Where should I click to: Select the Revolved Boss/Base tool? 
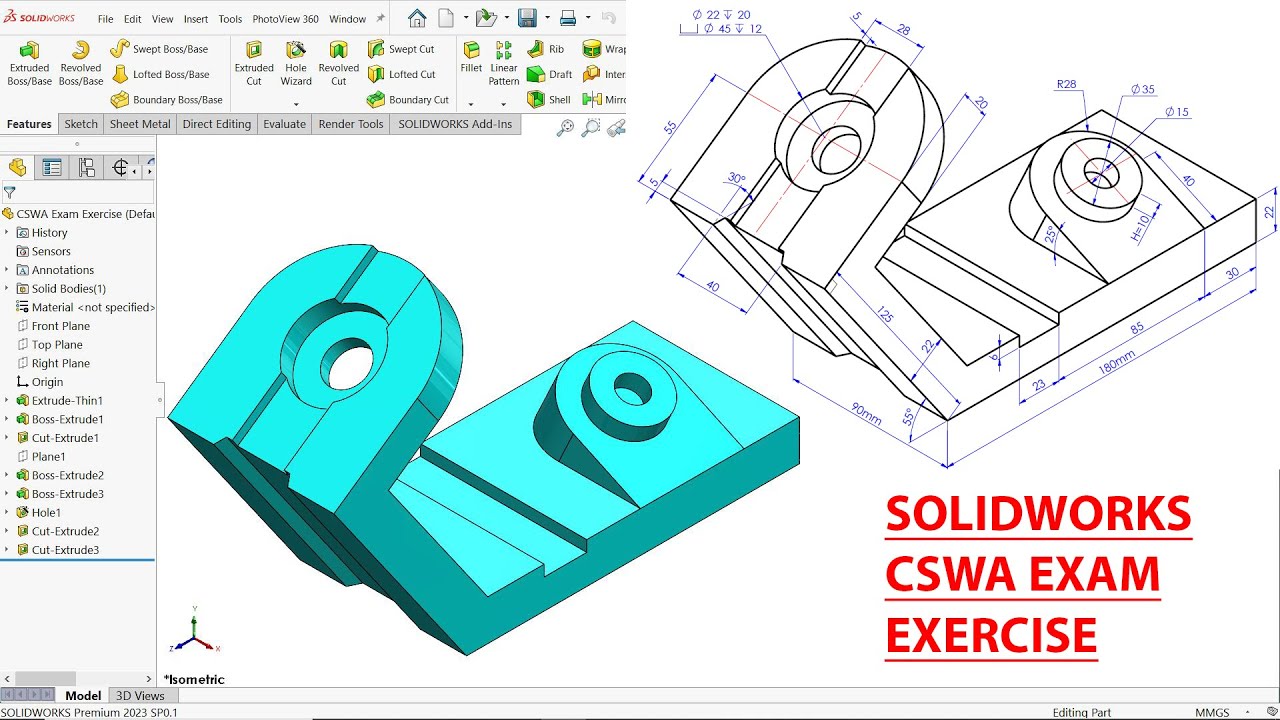[x=81, y=63]
